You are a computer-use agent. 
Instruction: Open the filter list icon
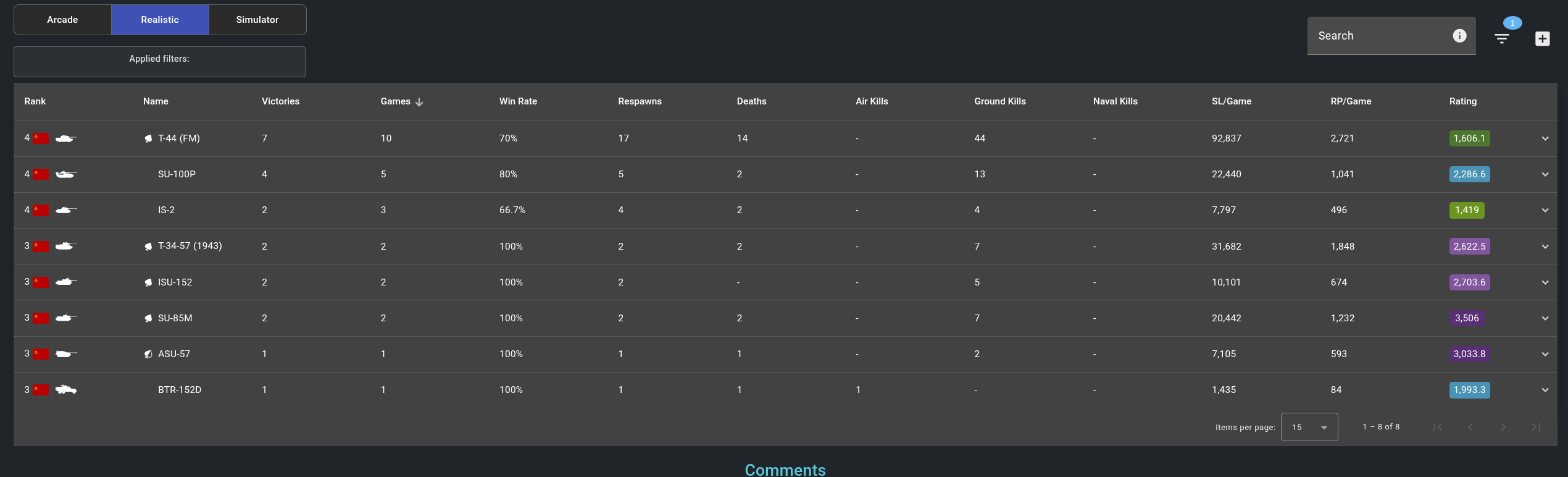click(1501, 38)
